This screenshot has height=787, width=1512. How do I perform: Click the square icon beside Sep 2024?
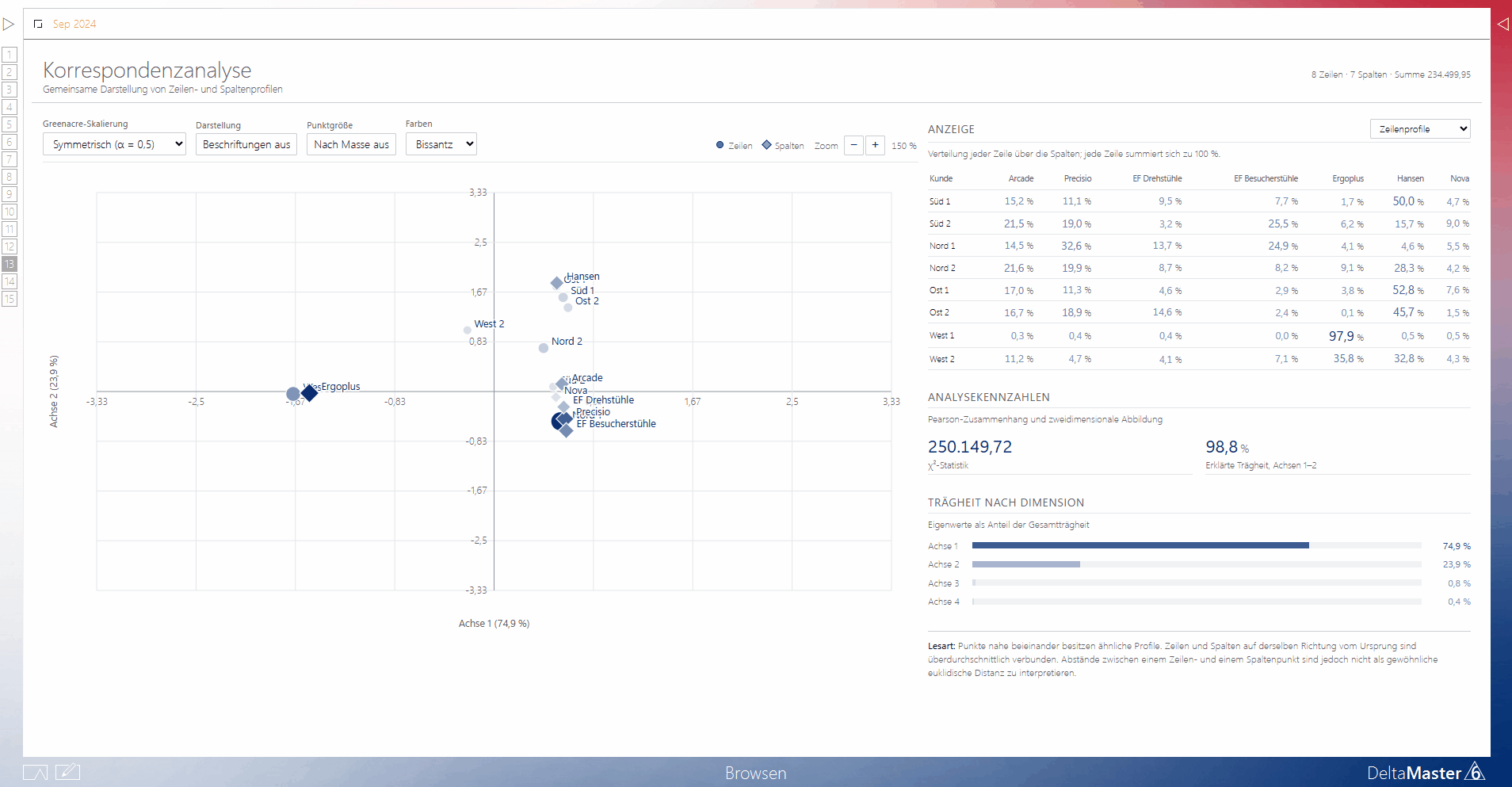[38, 24]
